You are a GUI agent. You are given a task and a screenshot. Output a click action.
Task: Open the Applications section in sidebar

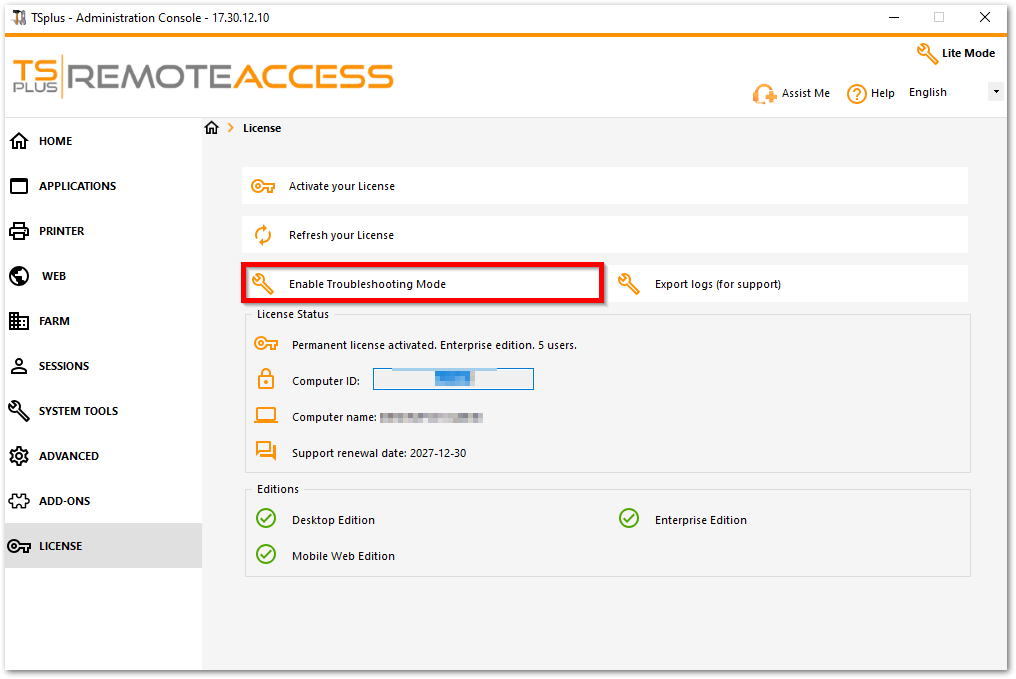pyautogui.click(x=77, y=186)
